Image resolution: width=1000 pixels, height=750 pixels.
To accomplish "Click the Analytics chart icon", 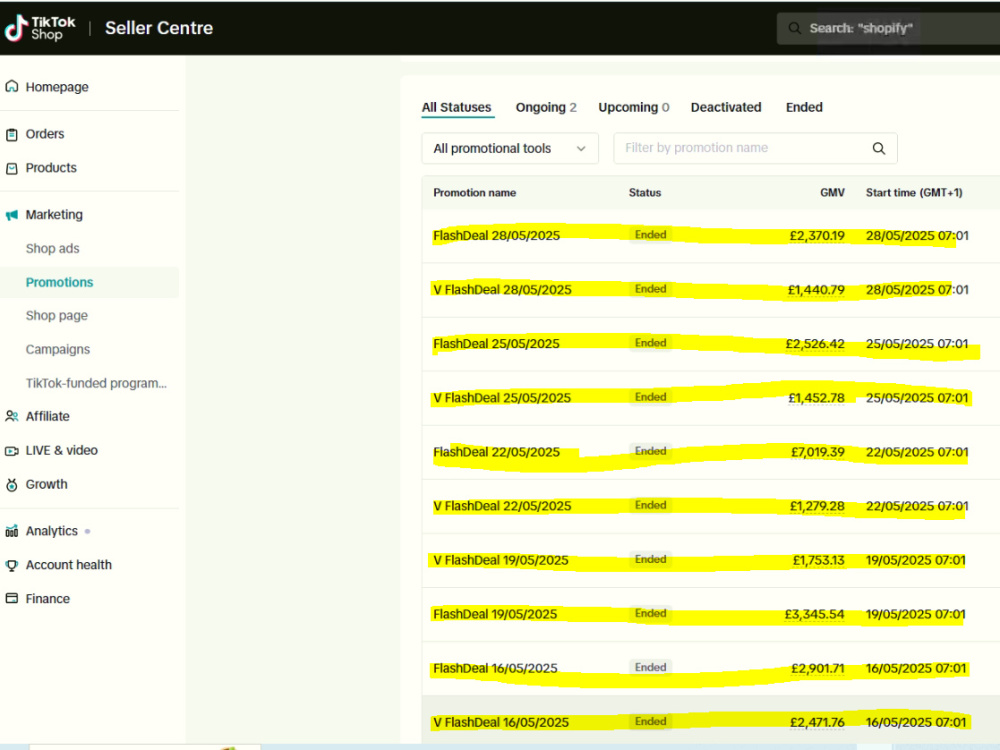I will (x=11, y=531).
